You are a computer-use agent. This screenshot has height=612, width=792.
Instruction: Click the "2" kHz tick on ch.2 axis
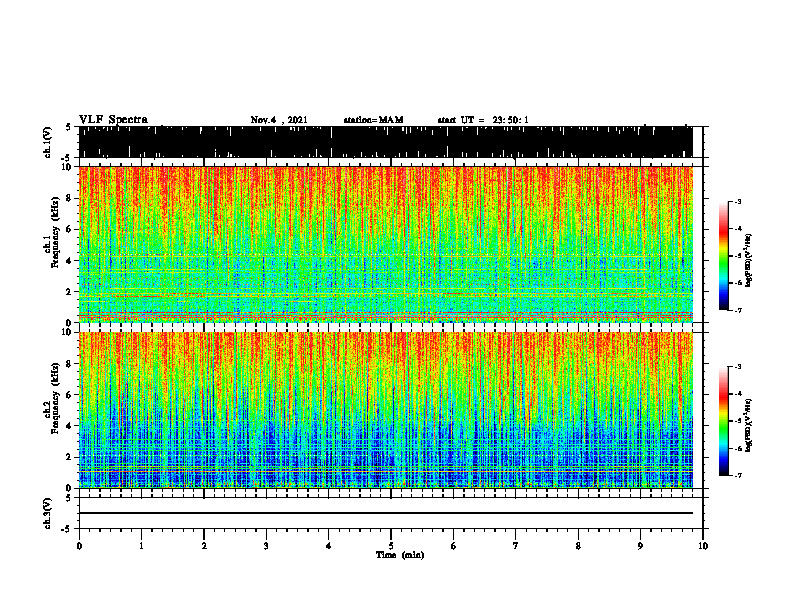coord(70,457)
